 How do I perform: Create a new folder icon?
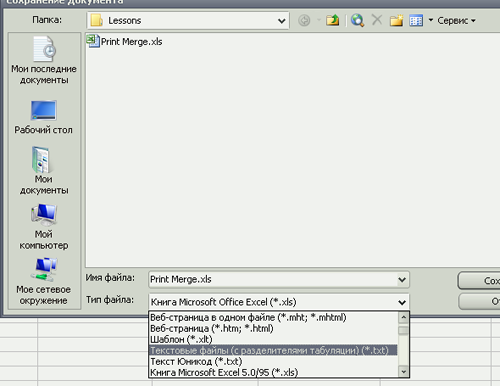(397, 20)
